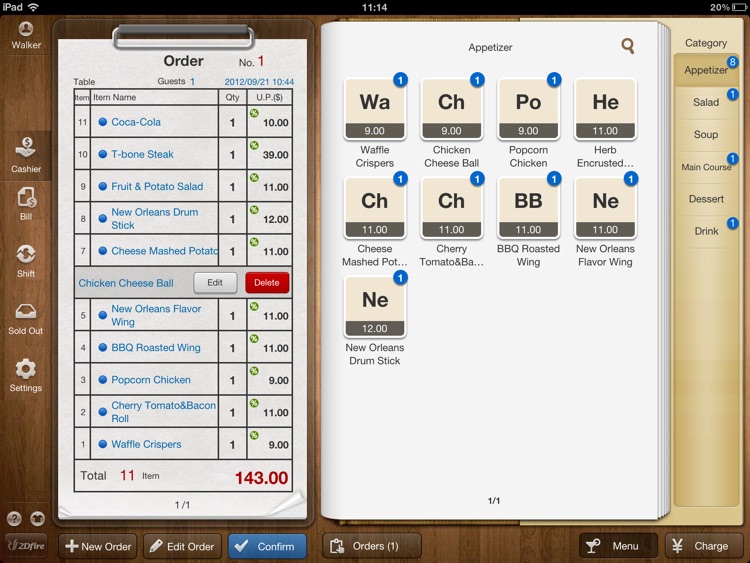Select Cherry Tomato&Bacon Roll order row
Viewport: 750px width, 563px height.
click(183, 412)
